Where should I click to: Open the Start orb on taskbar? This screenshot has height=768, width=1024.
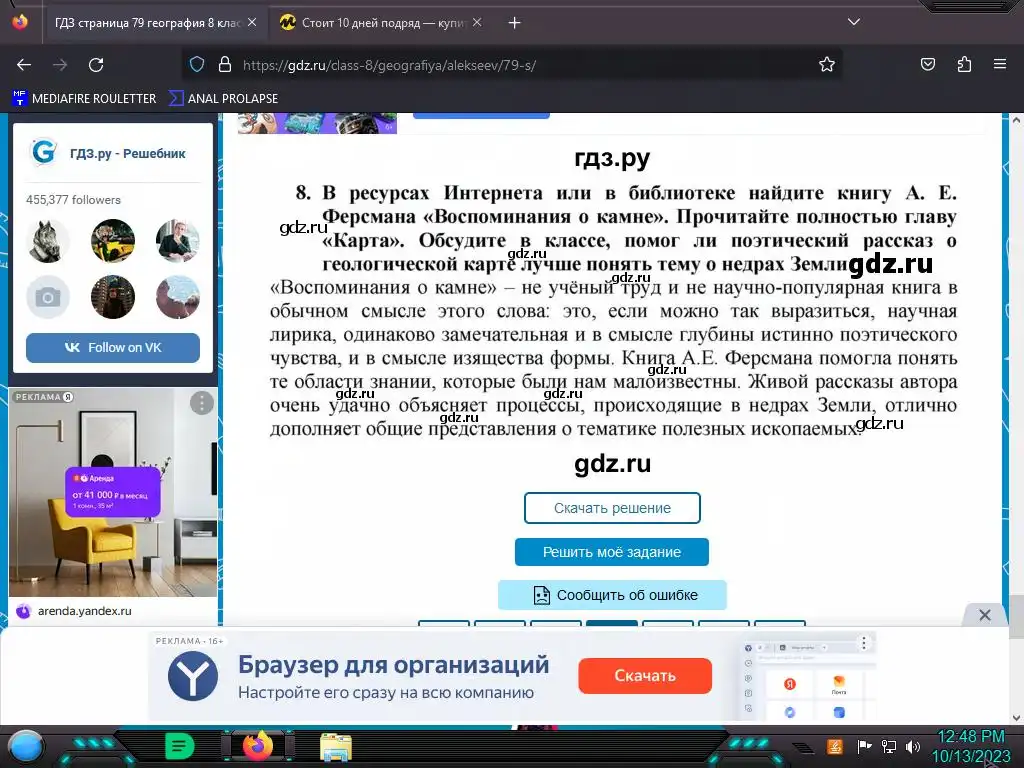click(25, 746)
